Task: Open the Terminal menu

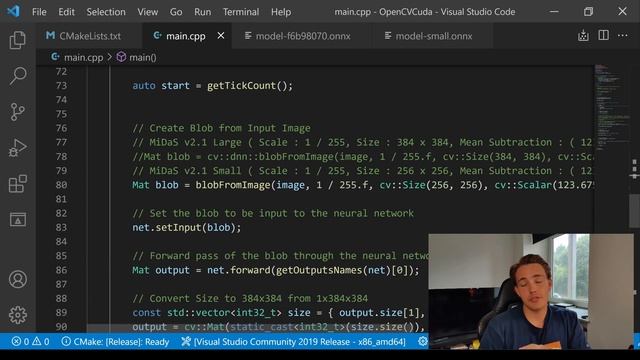Action: click(x=241, y=12)
